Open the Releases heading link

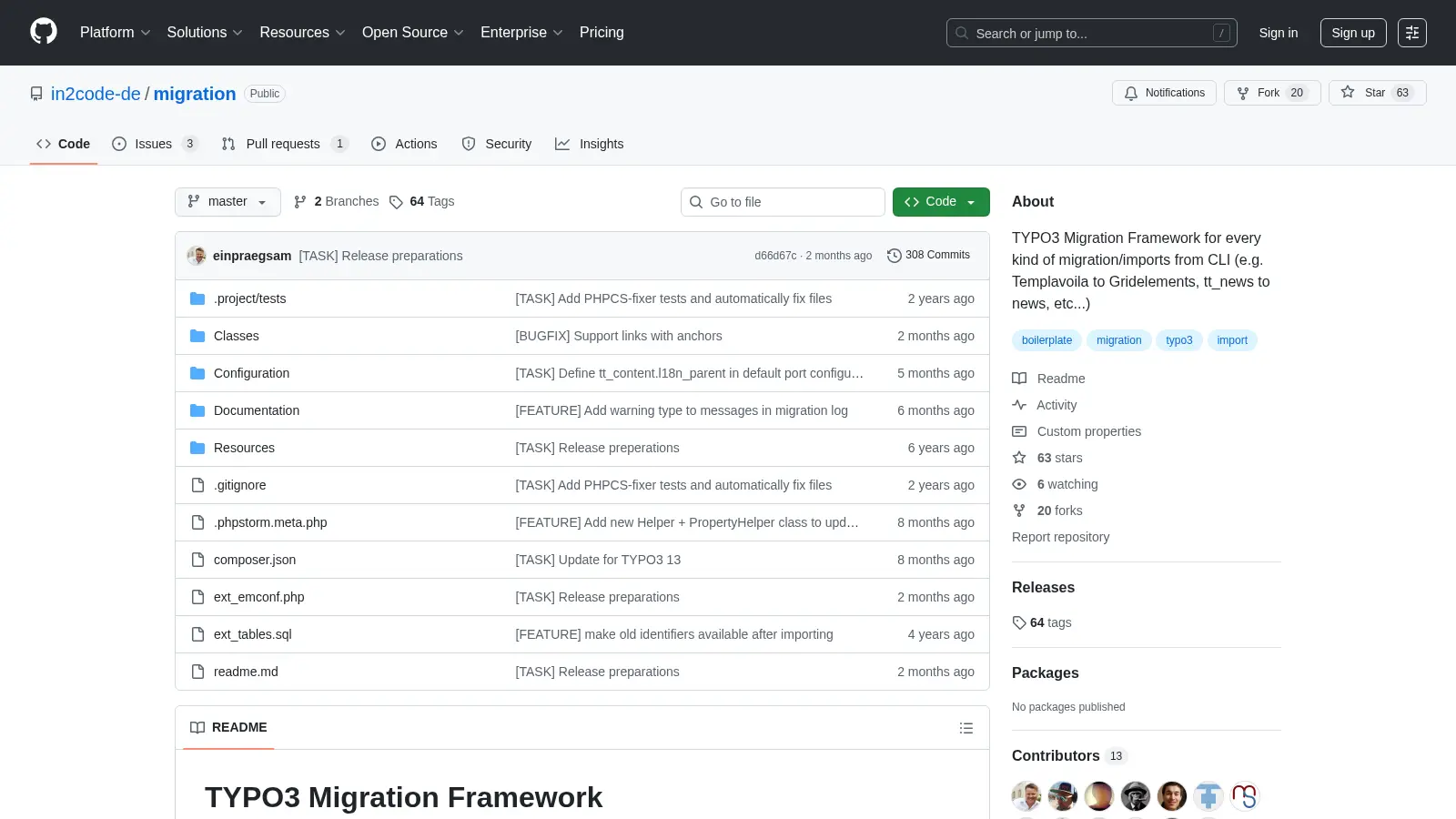tap(1043, 588)
